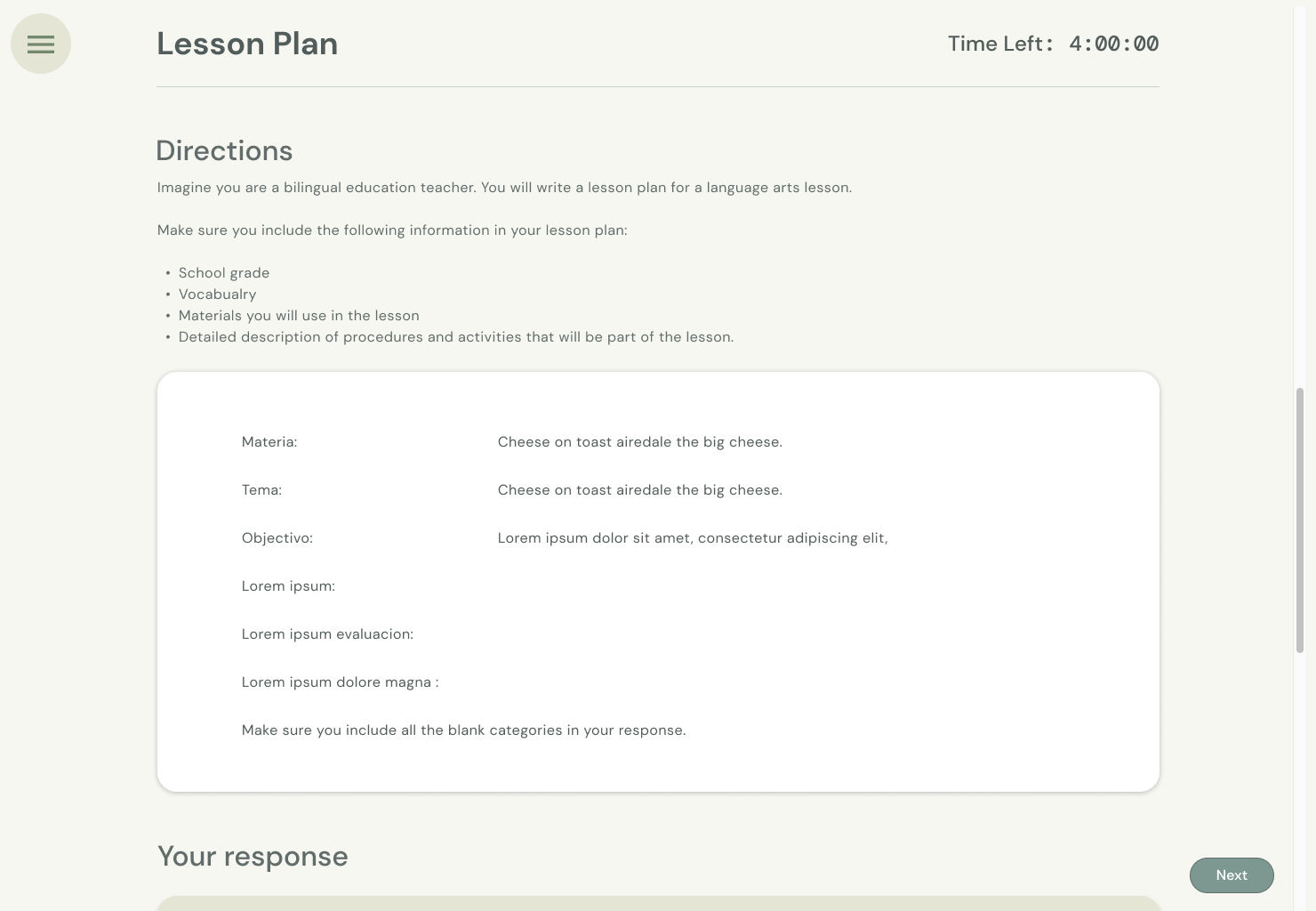Select the Directions heading
The image size is (1316, 911).
tap(224, 150)
